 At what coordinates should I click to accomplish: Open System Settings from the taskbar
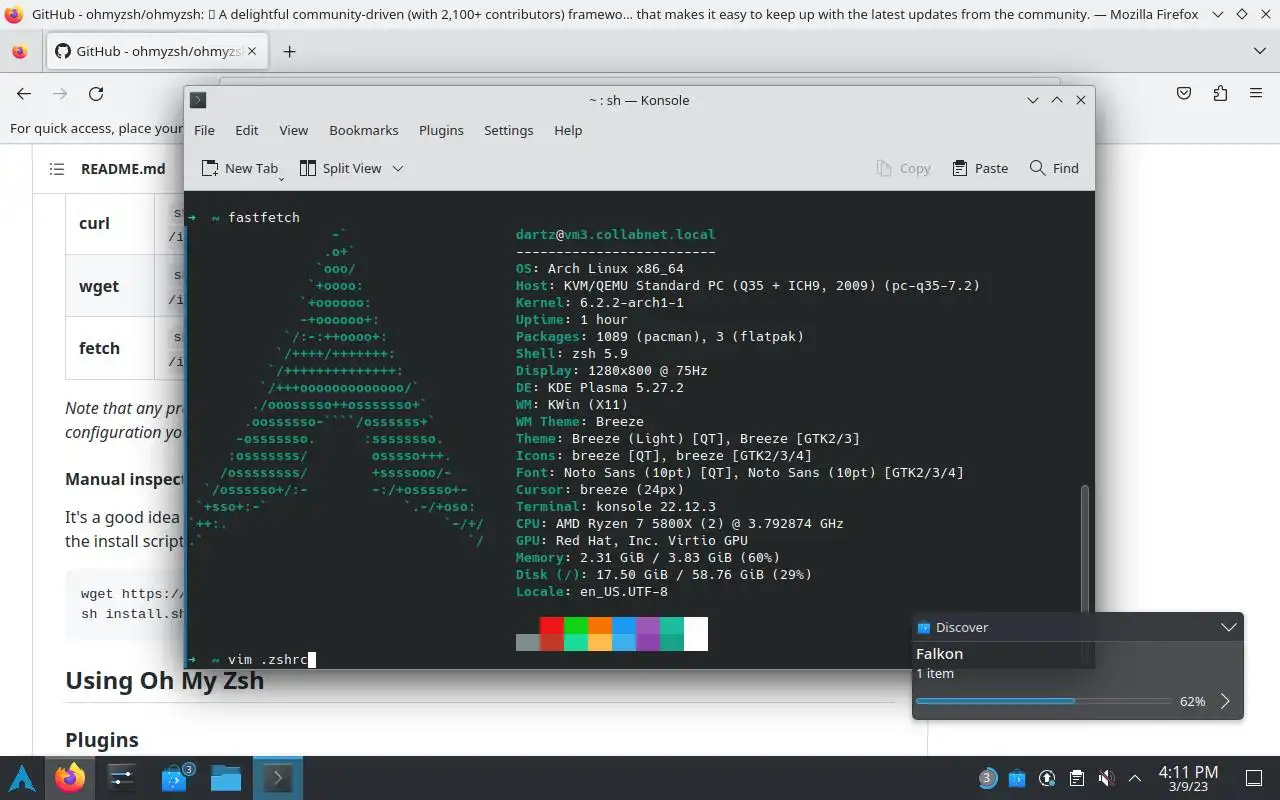pyautogui.click(x=122, y=778)
